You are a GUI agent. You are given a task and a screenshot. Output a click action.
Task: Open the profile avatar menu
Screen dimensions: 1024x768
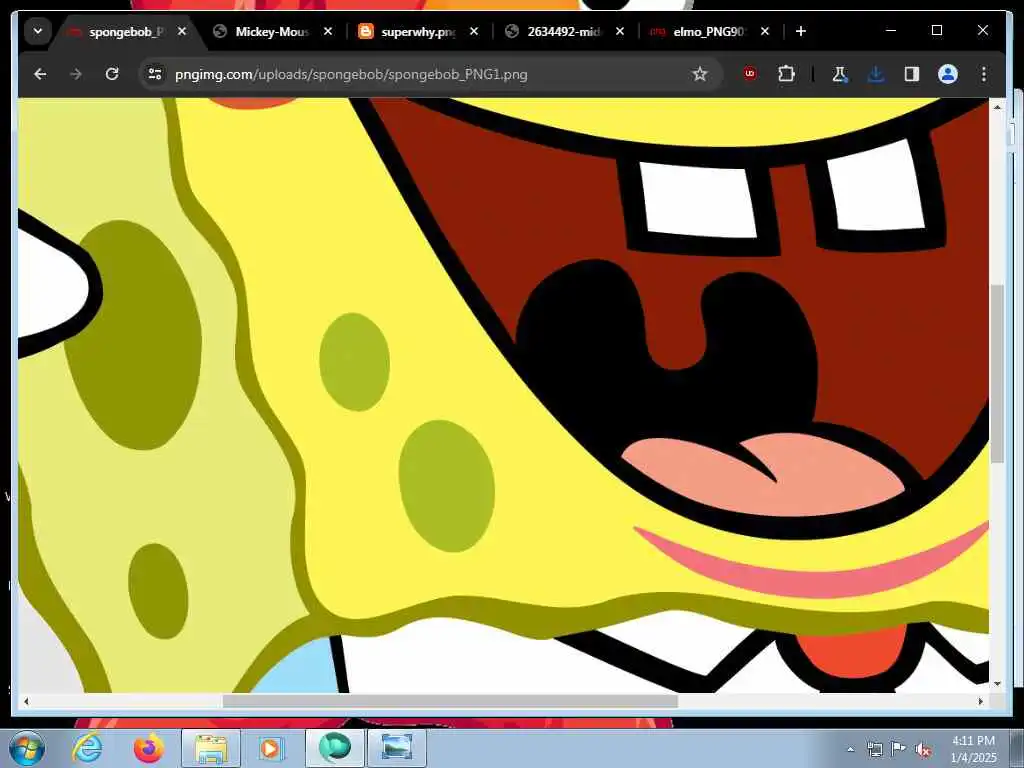948,74
